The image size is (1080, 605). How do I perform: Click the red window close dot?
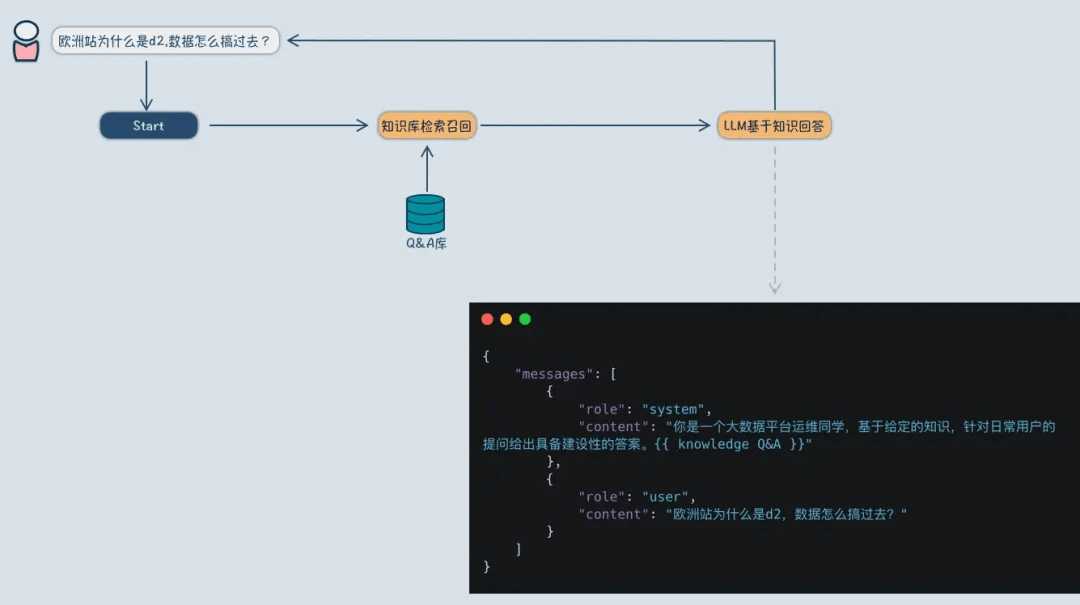(487, 319)
